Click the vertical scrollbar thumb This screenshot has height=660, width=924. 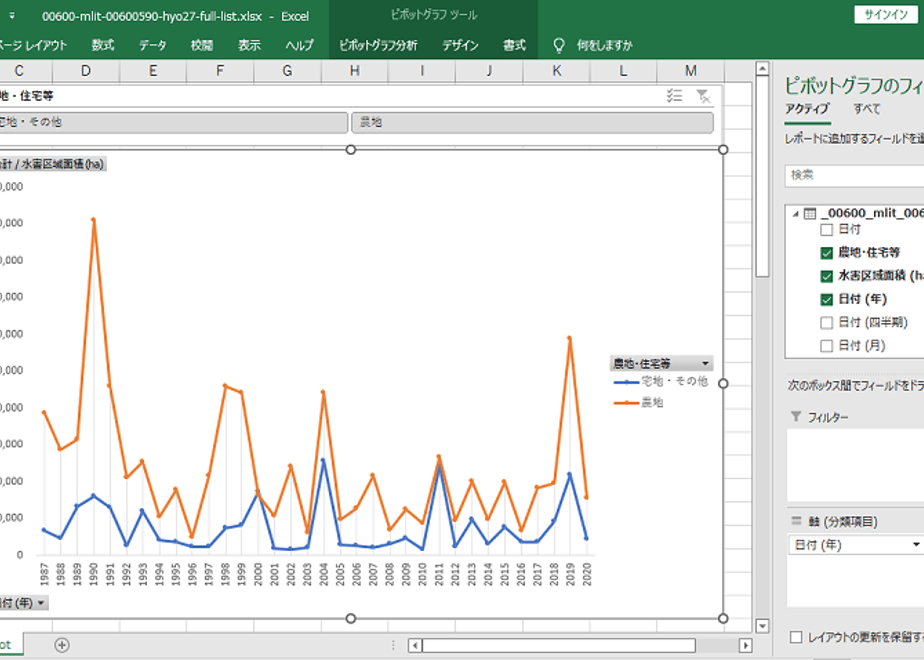(x=762, y=176)
